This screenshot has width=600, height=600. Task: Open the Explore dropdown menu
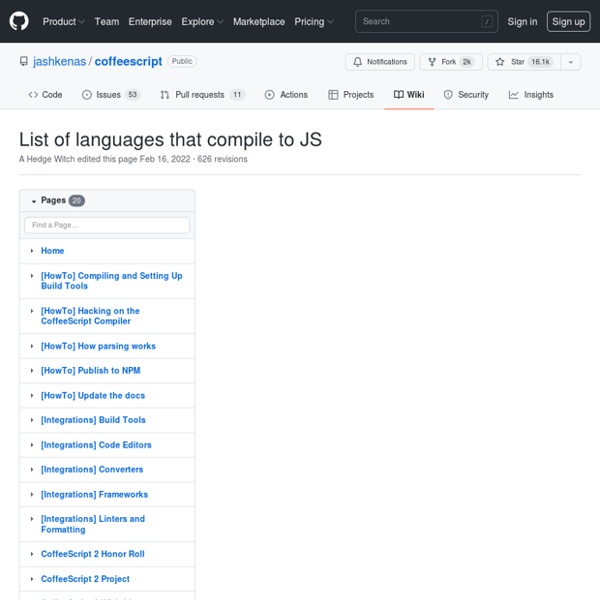click(x=202, y=21)
